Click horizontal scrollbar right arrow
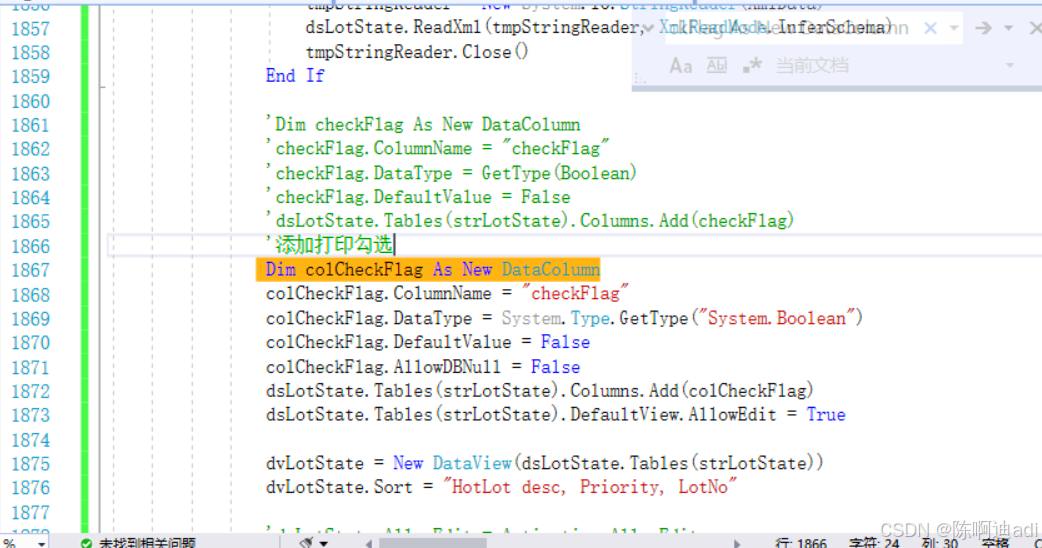This screenshot has height=548, width=1042. point(736,543)
